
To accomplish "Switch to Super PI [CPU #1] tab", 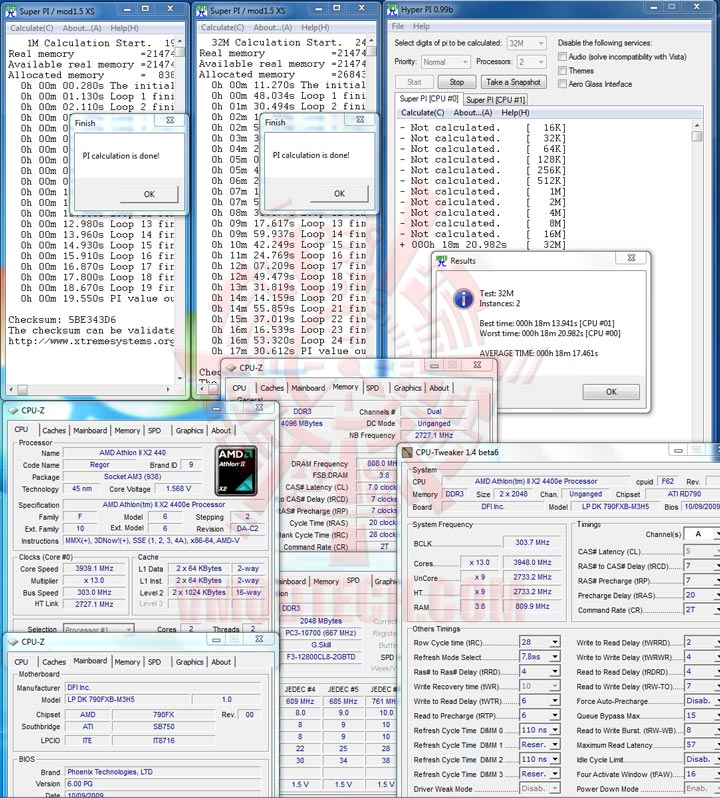I will coord(495,100).
